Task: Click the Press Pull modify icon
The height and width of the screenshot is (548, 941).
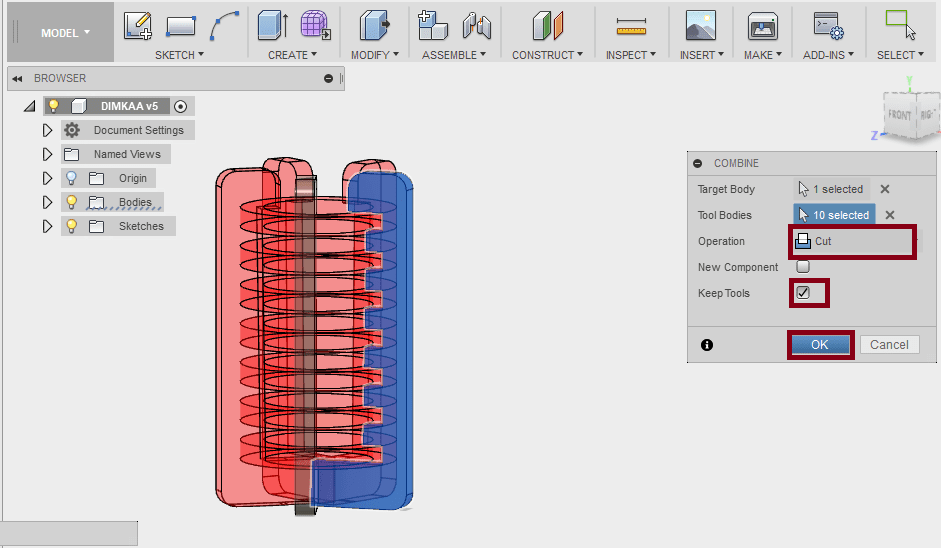Action: (x=374, y=26)
